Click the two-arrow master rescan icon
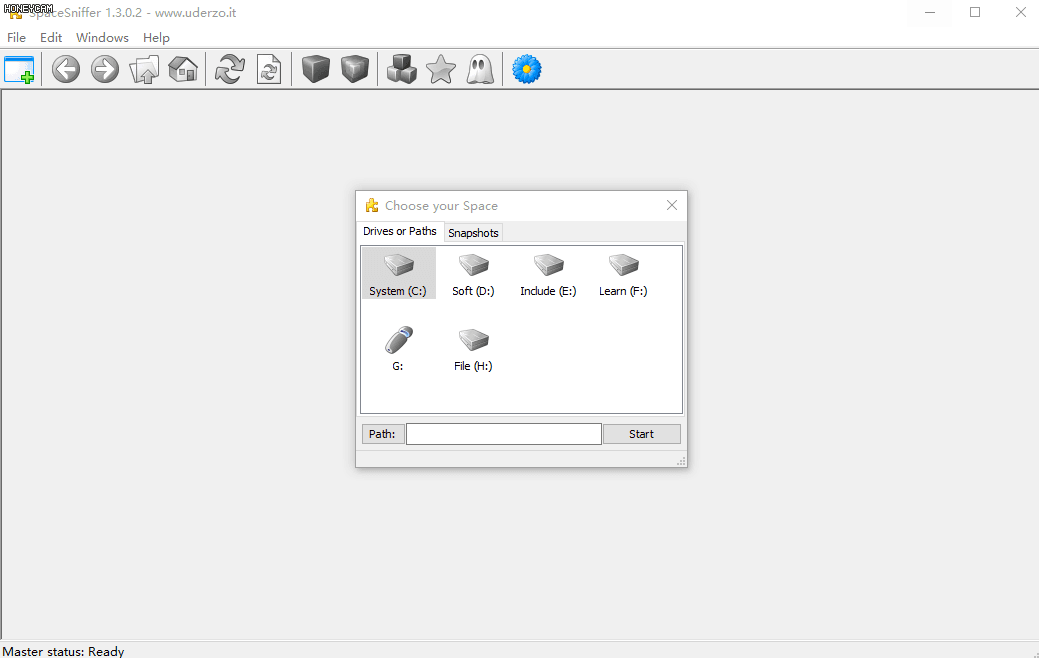 [230, 70]
